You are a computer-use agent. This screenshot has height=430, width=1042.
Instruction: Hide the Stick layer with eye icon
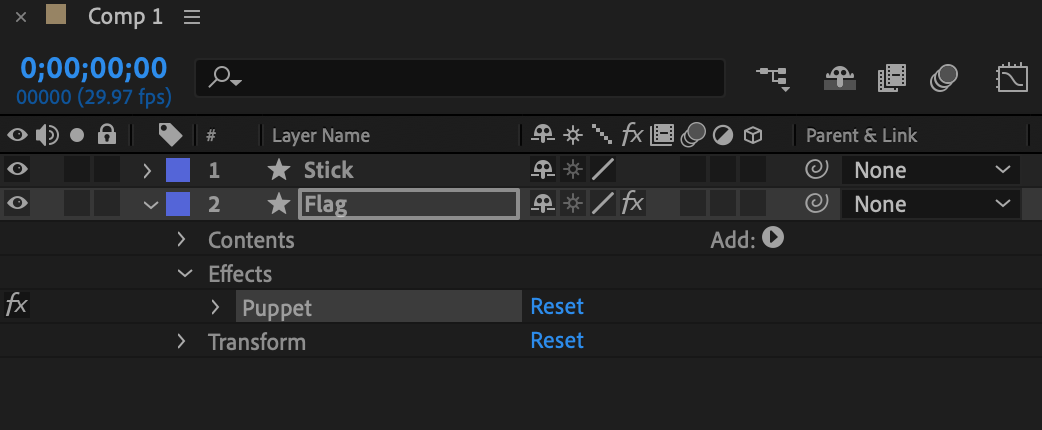[17, 170]
